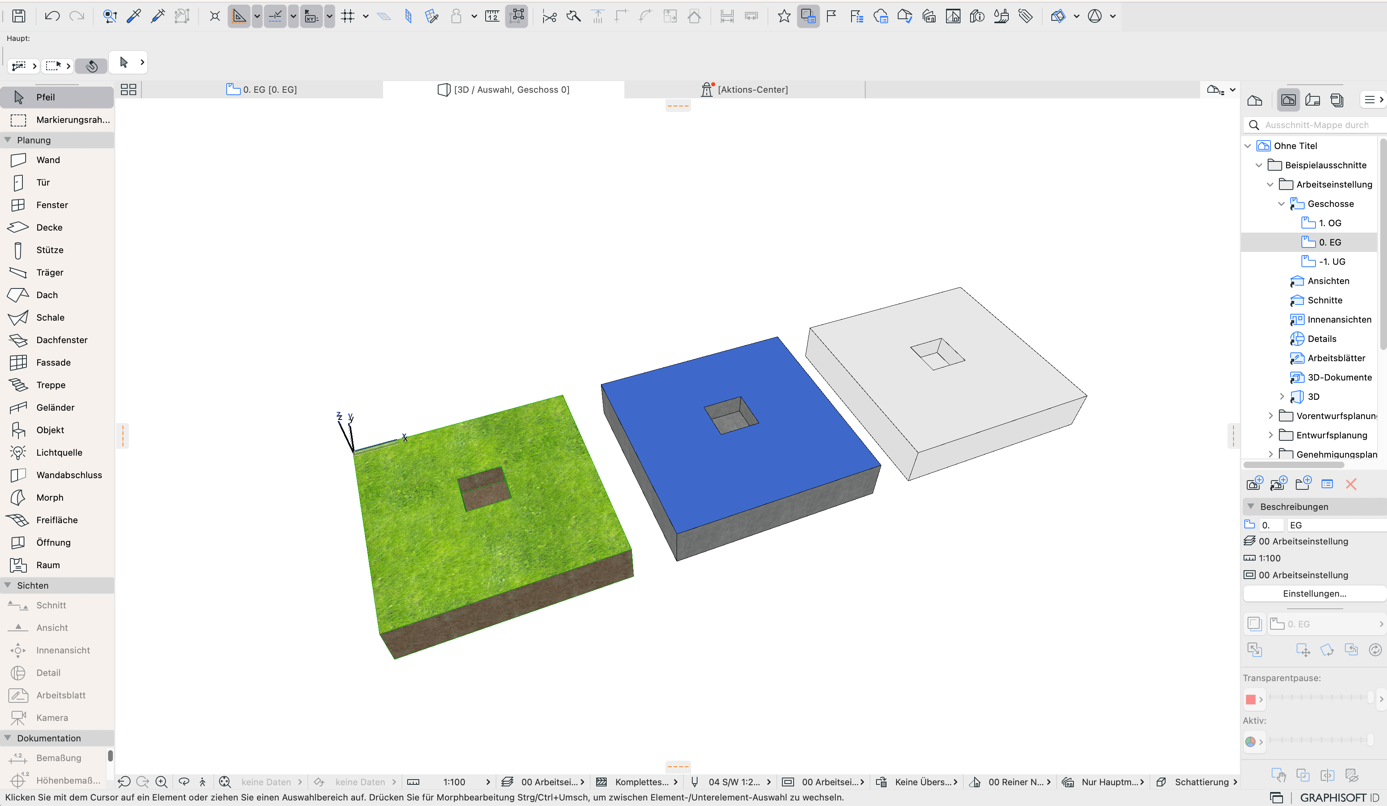Click the Undo arrow
Viewport: 1387px width, 806px height.
(x=52, y=16)
